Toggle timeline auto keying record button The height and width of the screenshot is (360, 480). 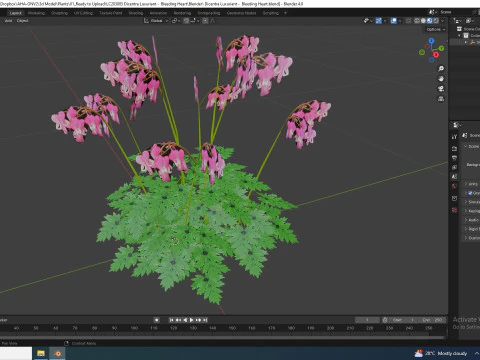[x=156, y=320]
